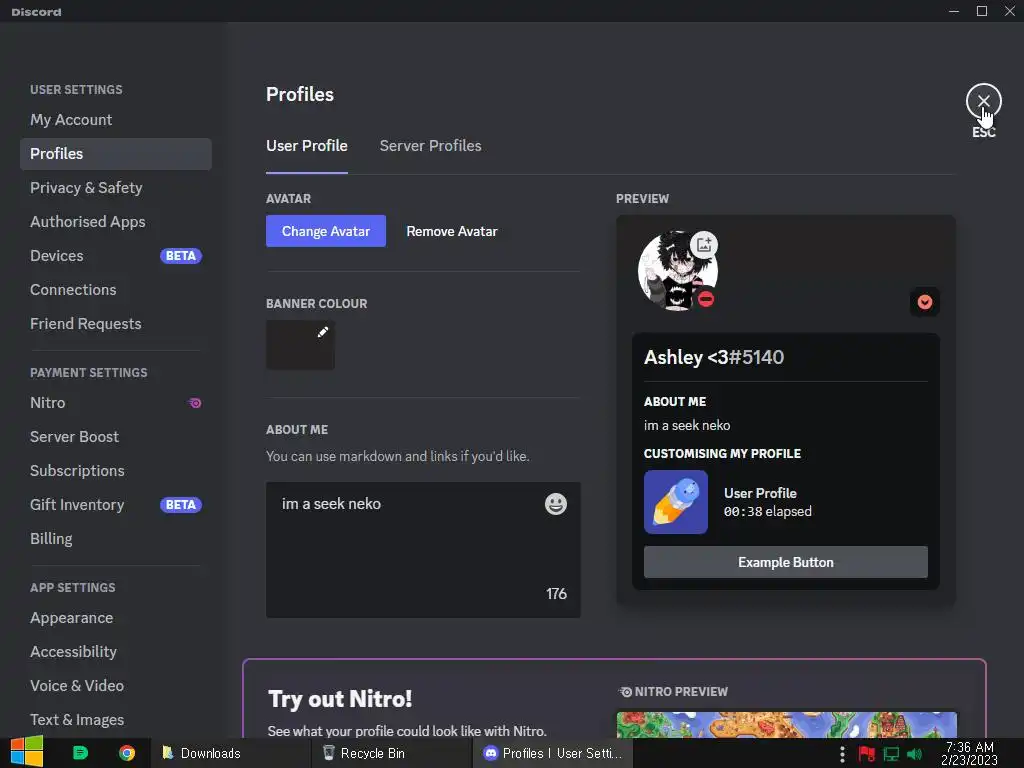
Task: Click the network icon in system tray
Action: coord(891,754)
